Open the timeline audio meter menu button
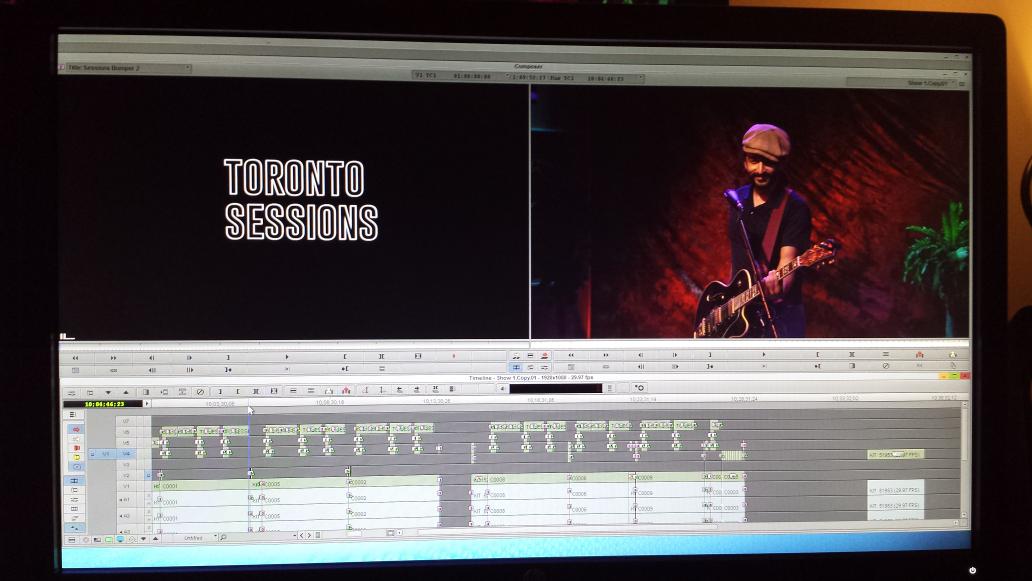Viewport: 1032px width, 581px height. click(610, 388)
